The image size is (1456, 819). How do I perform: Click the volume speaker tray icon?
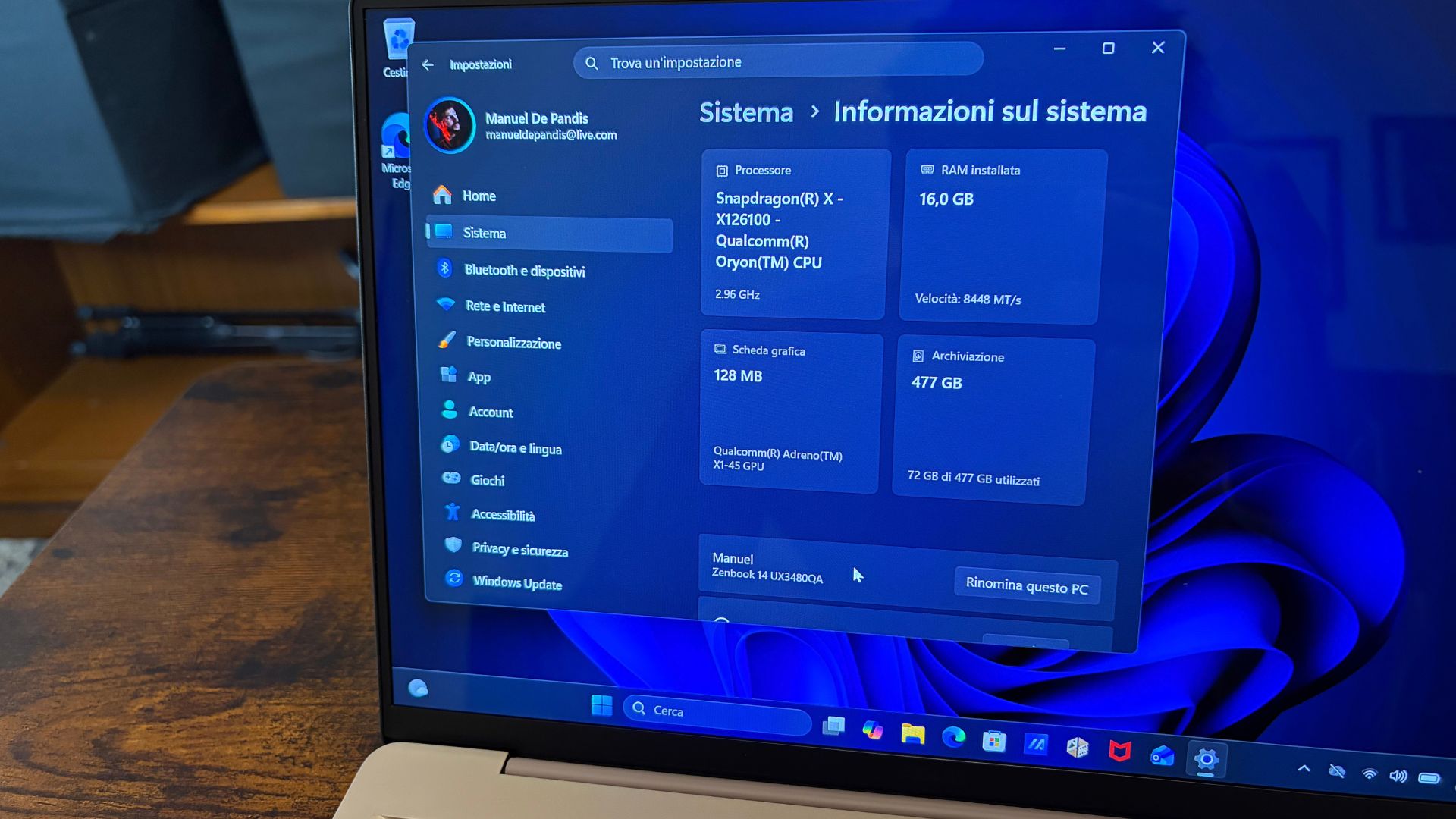pos(1398,776)
